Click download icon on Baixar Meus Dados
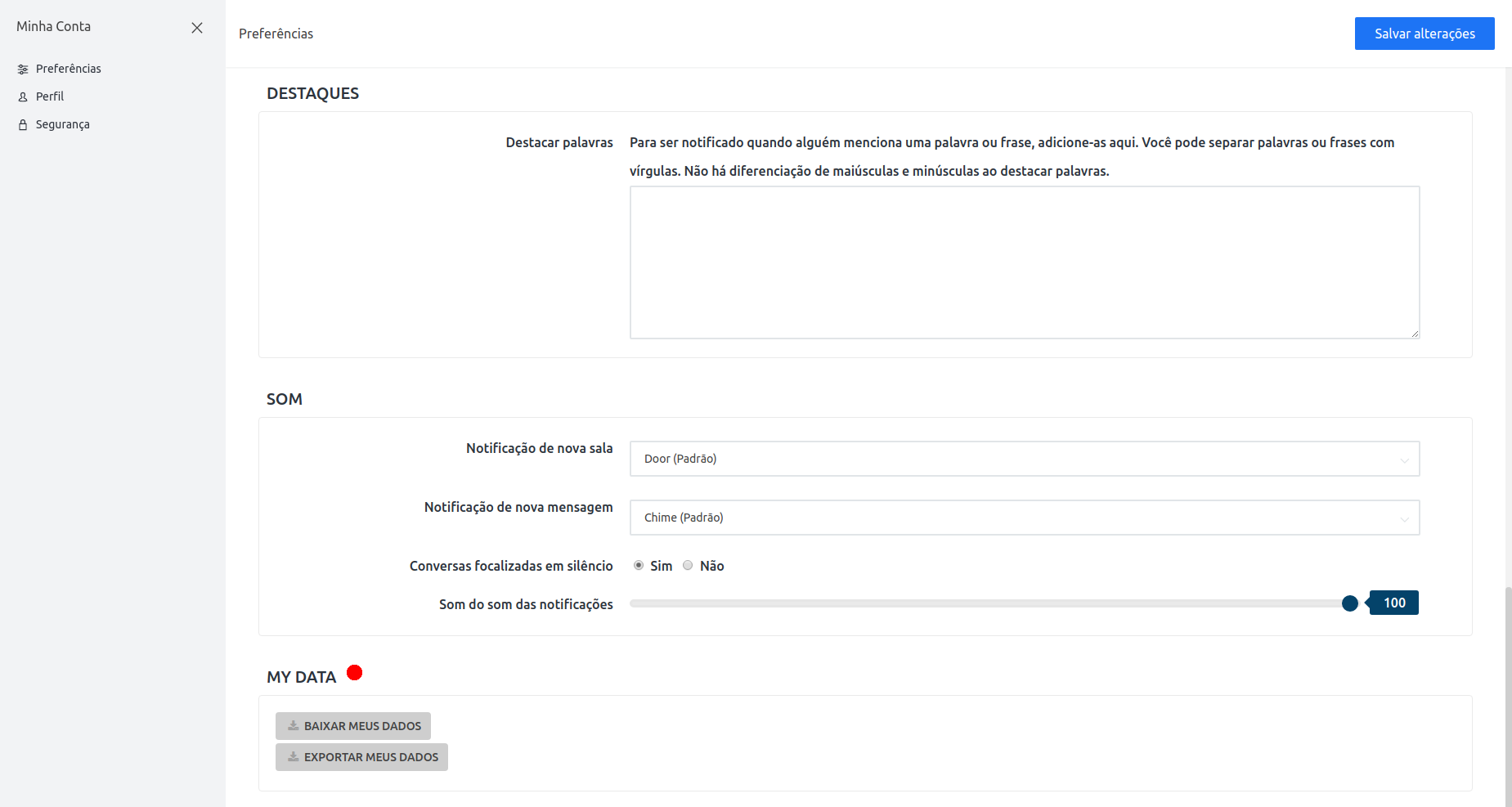 294,725
